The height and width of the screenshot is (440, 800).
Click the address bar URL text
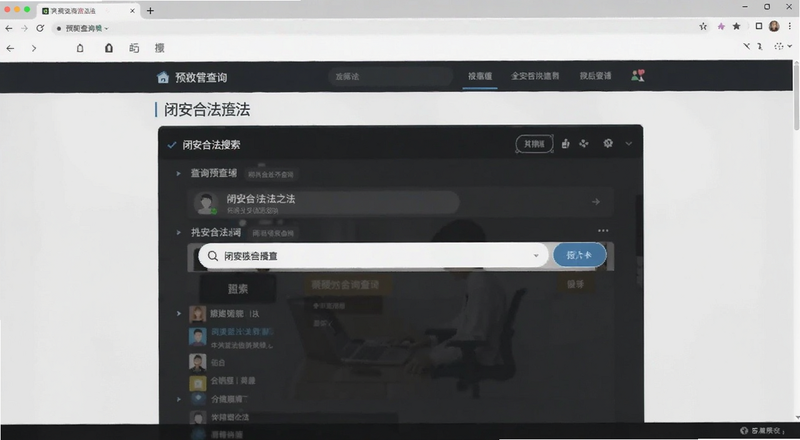coord(83,29)
